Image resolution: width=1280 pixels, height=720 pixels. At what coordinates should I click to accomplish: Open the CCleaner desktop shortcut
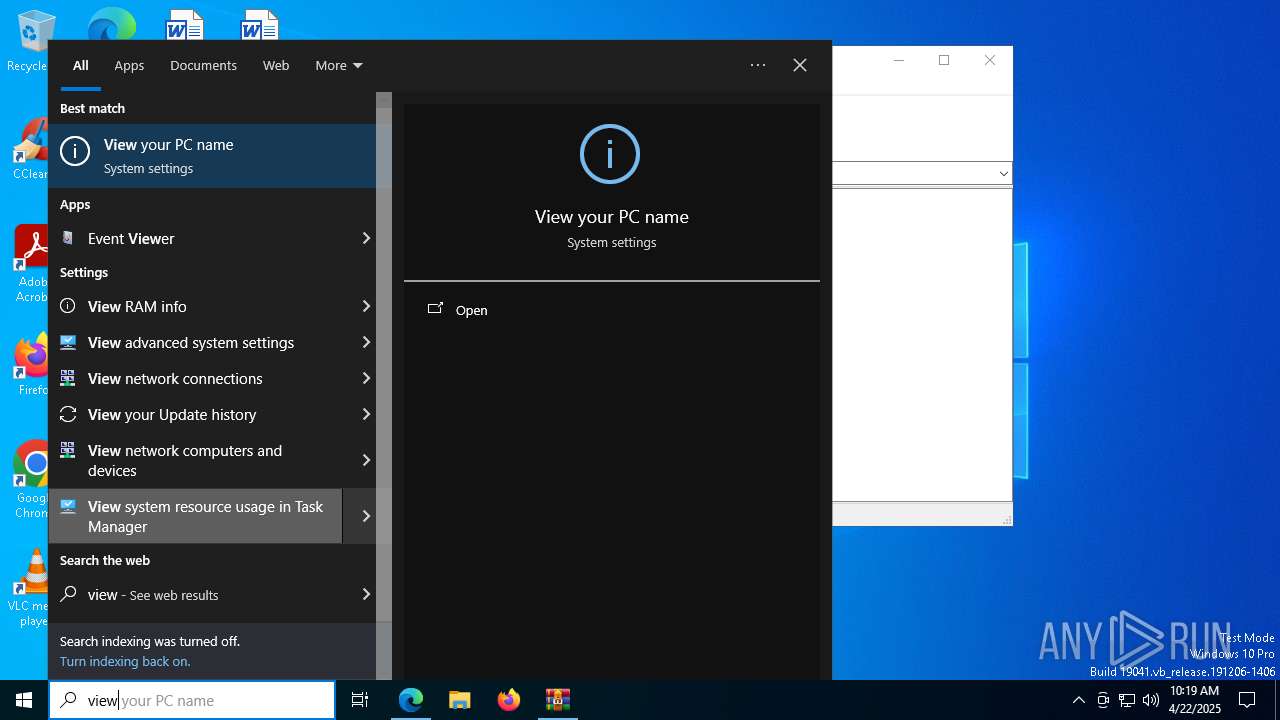(30, 150)
